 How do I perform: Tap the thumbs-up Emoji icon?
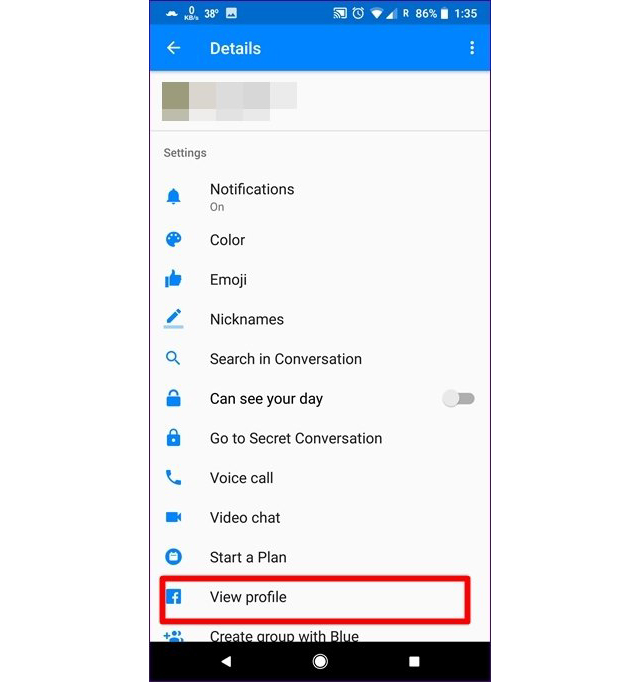[173, 279]
